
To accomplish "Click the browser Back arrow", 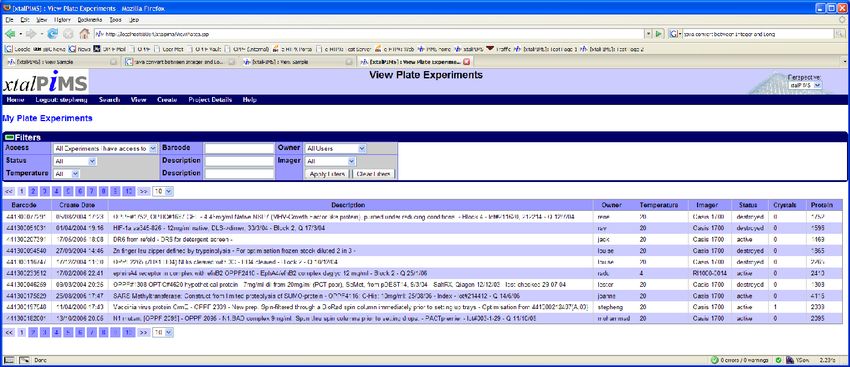I will 10,34.
